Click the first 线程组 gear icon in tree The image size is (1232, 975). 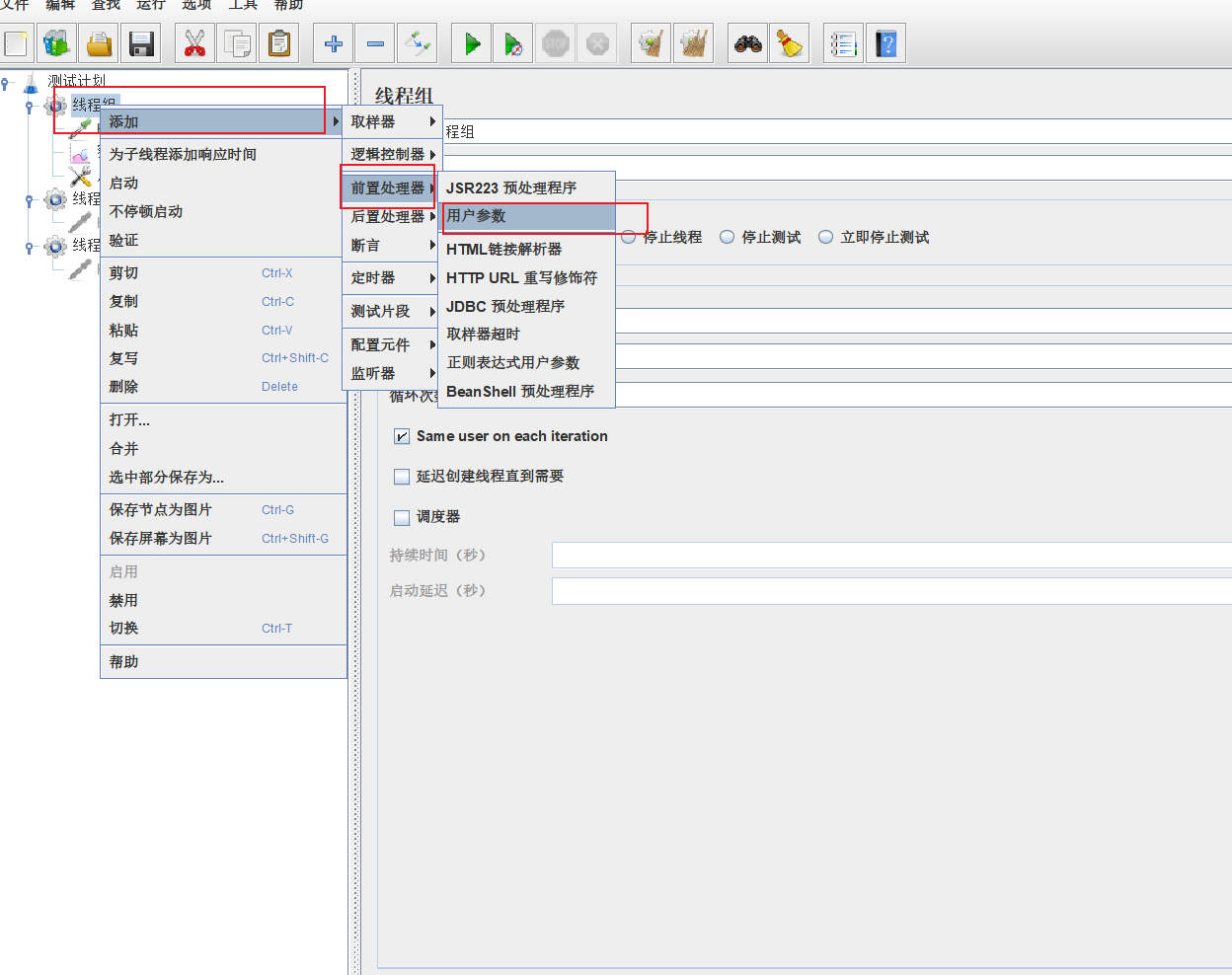[x=56, y=106]
